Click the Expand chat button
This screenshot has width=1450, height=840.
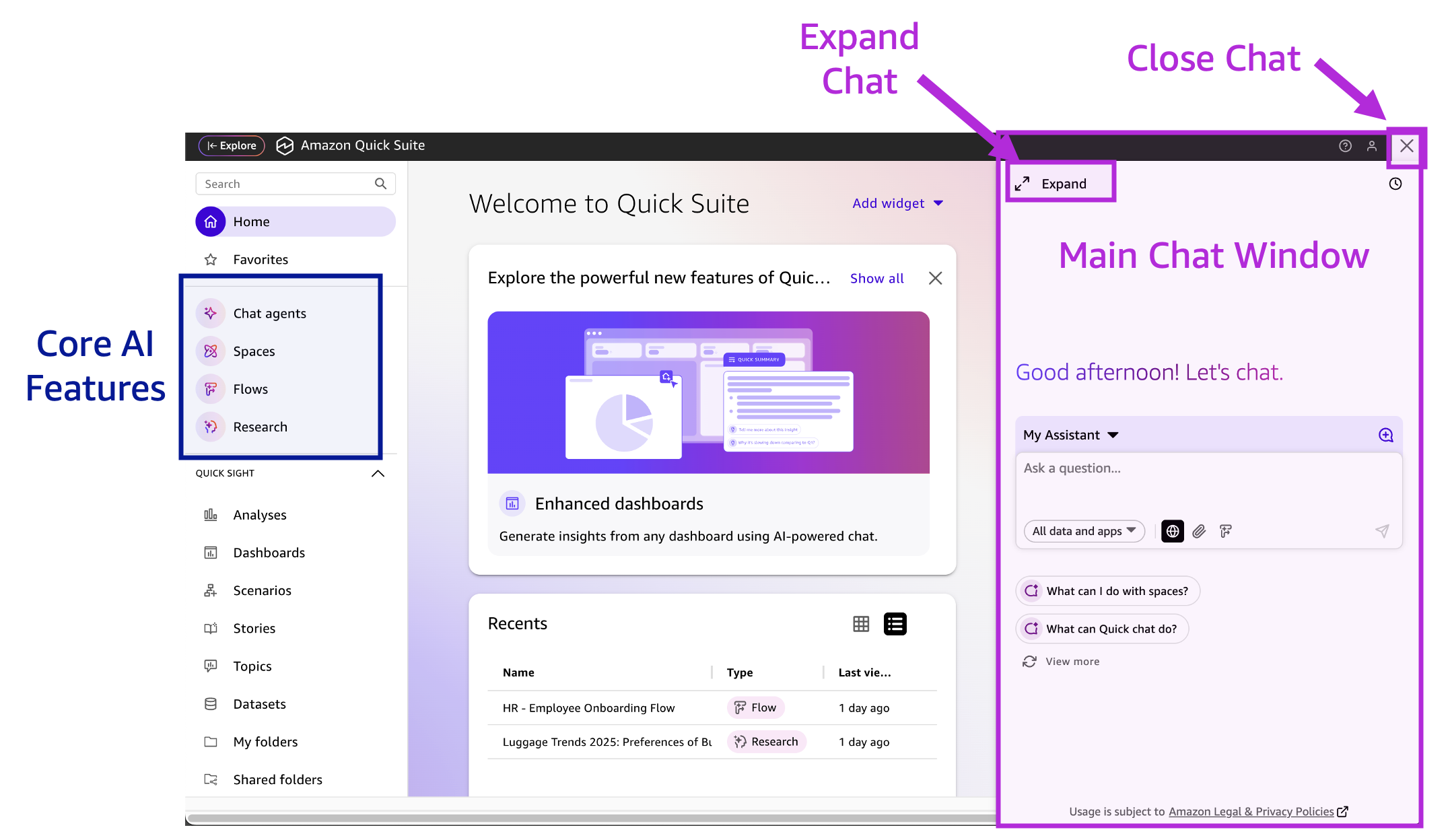tap(1052, 184)
